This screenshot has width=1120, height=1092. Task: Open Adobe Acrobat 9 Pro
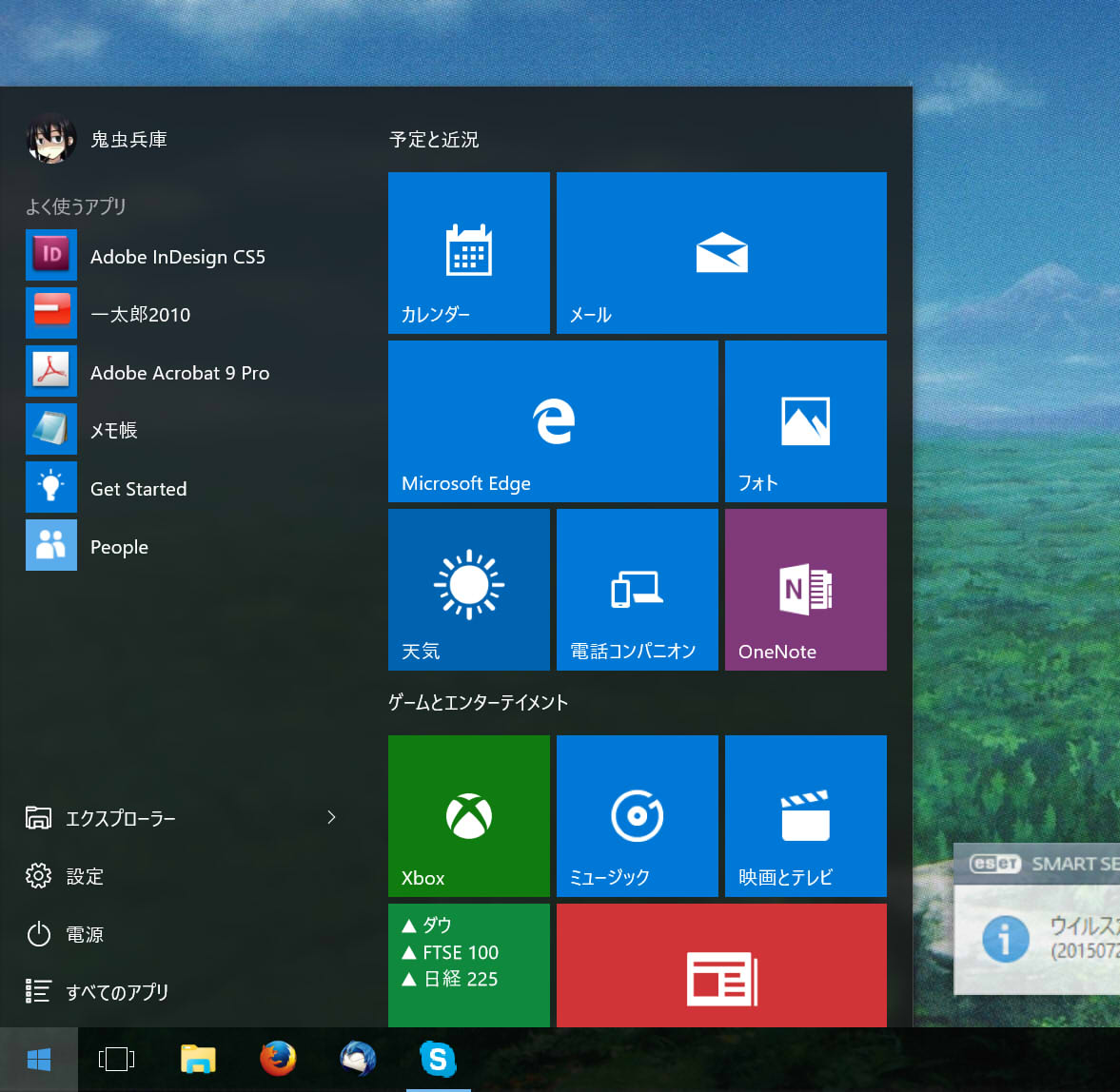179,373
